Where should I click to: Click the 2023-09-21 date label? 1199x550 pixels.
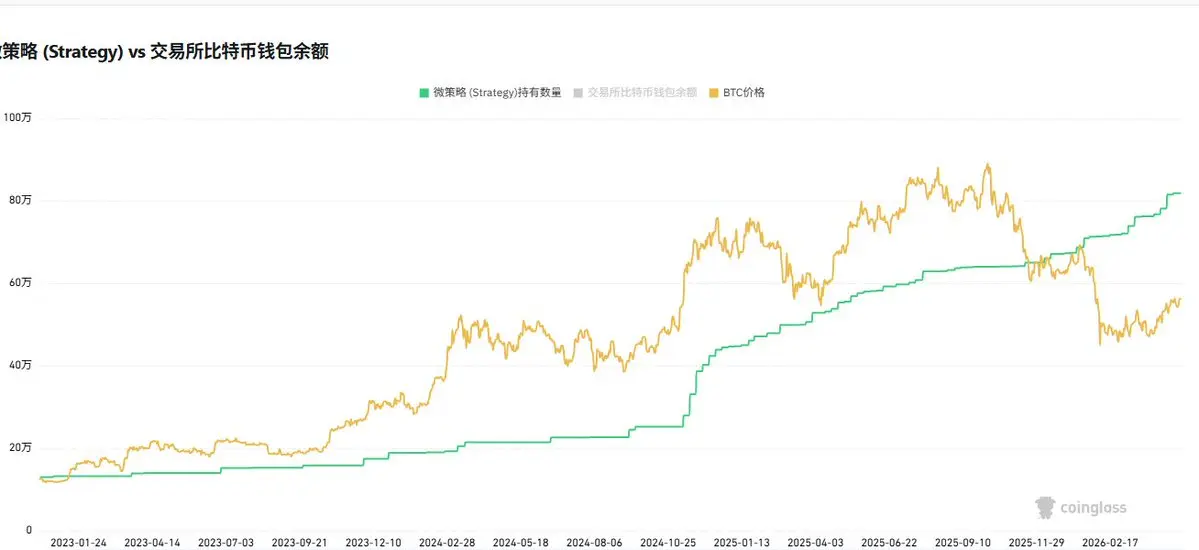[300, 542]
